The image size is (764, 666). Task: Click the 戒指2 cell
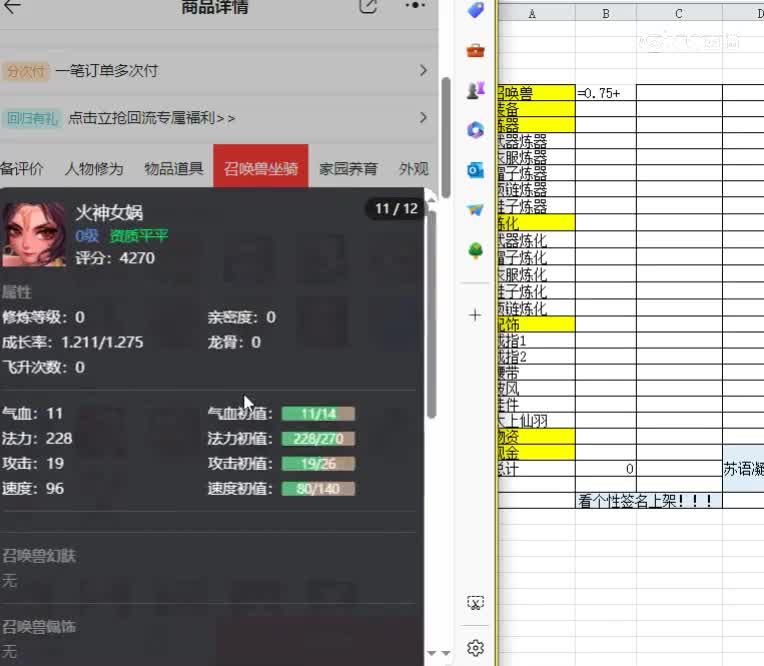(x=536, y=357)
